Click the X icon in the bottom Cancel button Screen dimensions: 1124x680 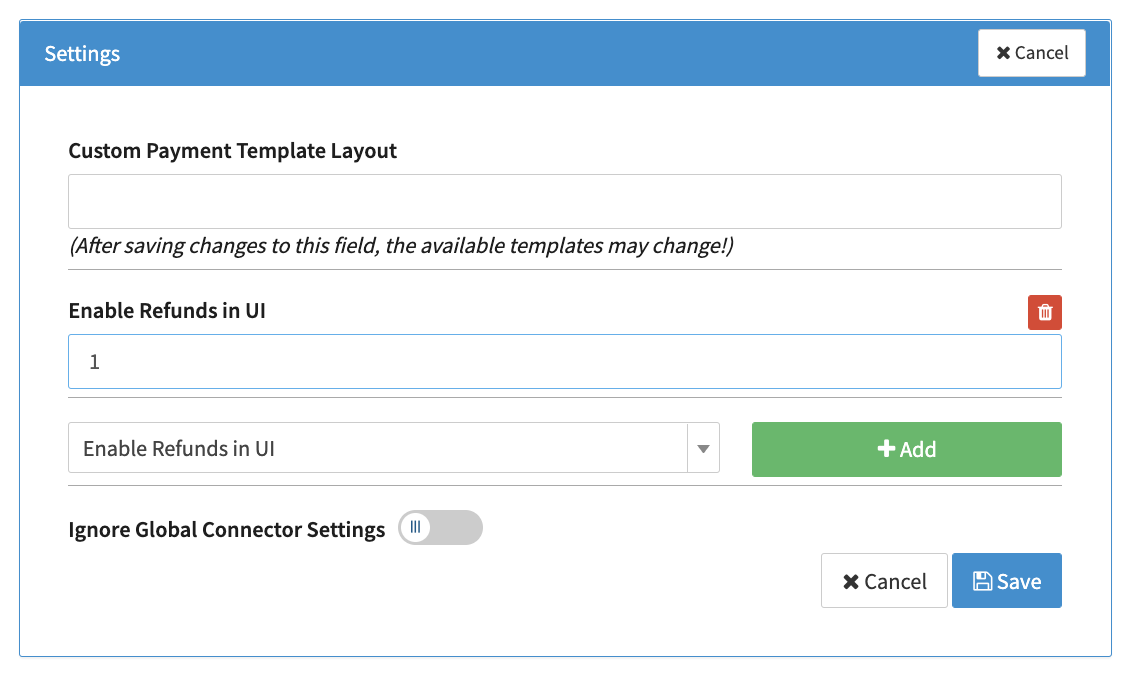coord(851,582)
